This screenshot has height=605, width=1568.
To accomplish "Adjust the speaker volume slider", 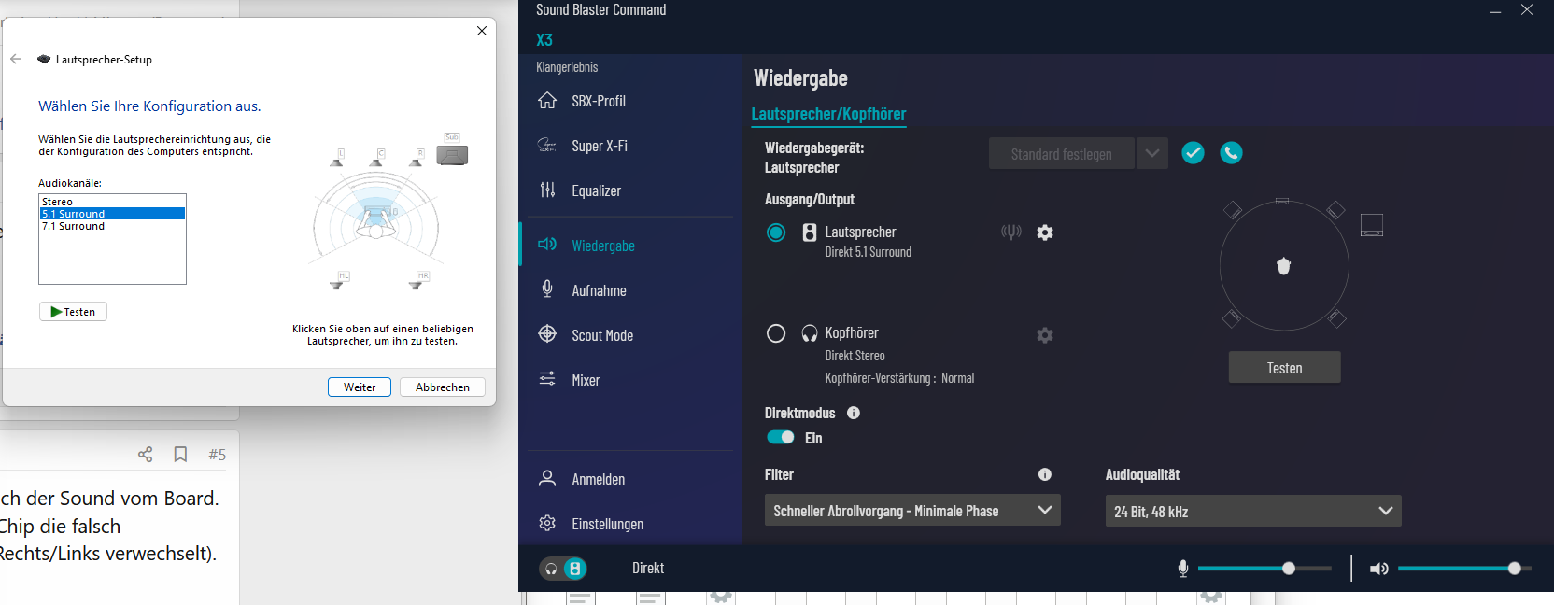I will point(1464,569).
